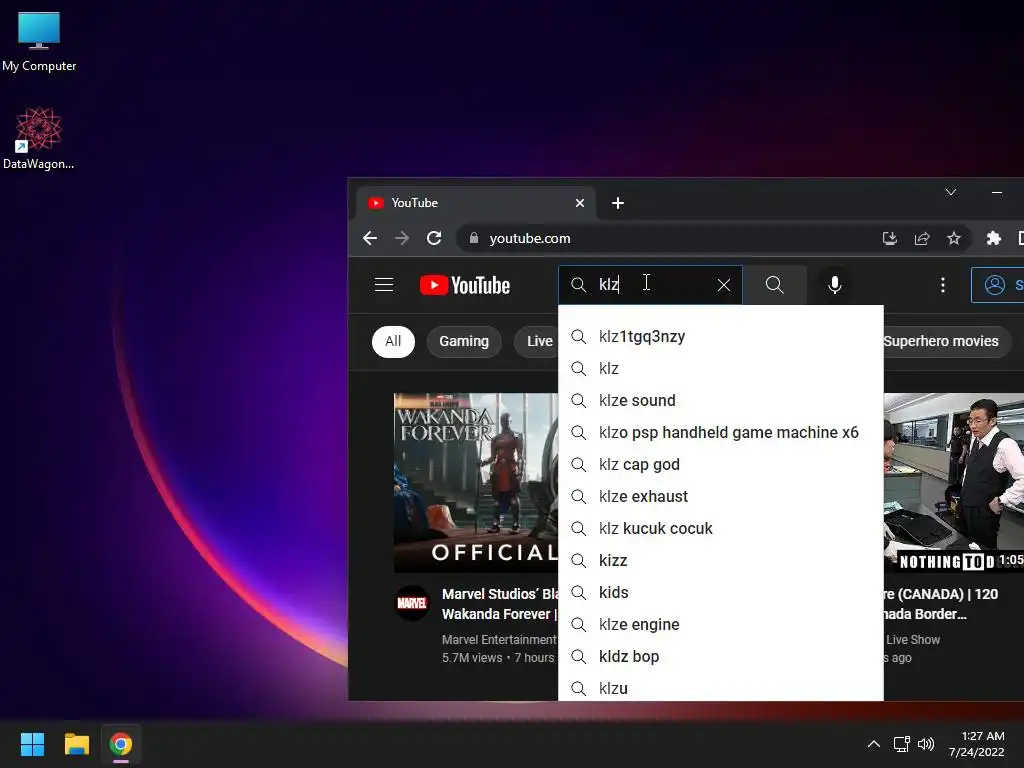Choose suggestion klz1tgq3nzy
Screen dimensions: 1024x768
721,336
